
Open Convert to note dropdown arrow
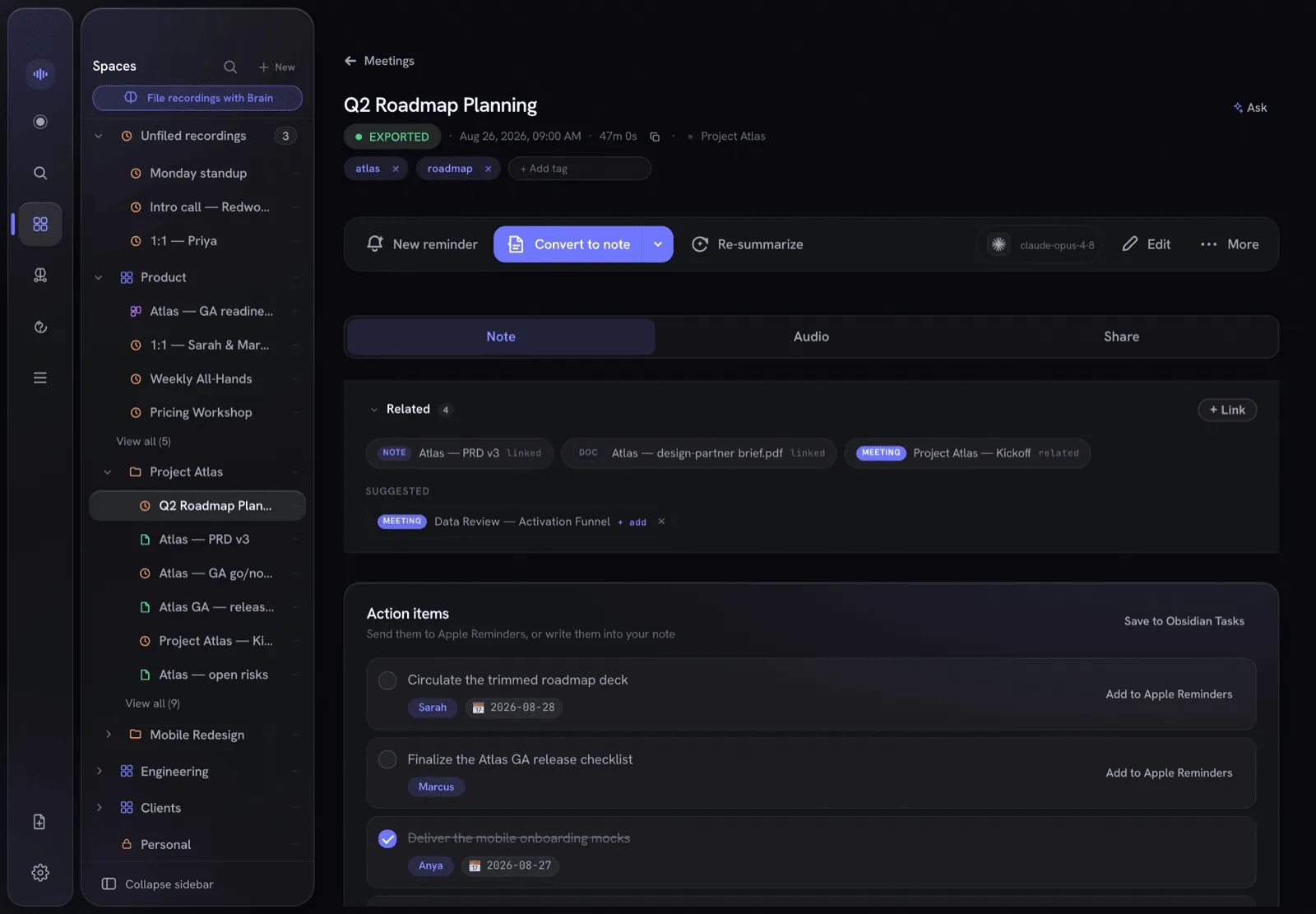click(x=658, y=244)
